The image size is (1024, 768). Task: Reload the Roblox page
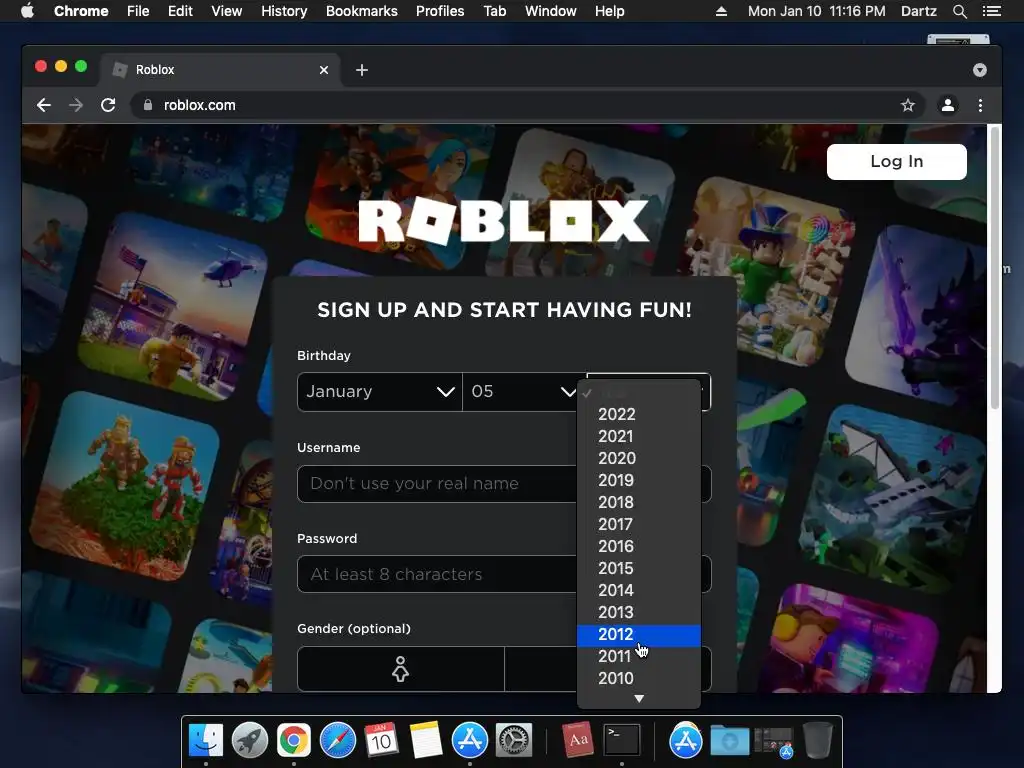tap(108, 105)
